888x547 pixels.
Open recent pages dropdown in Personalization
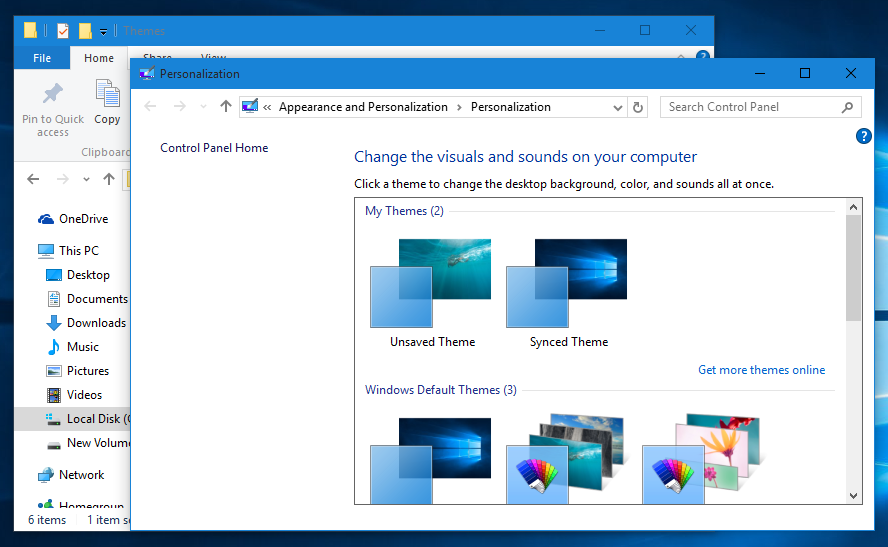click(x=203, y=106)
